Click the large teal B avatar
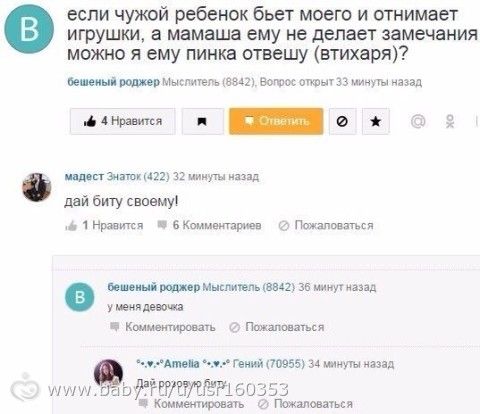This screenshot has height=414, width=480. pos(29,29)
